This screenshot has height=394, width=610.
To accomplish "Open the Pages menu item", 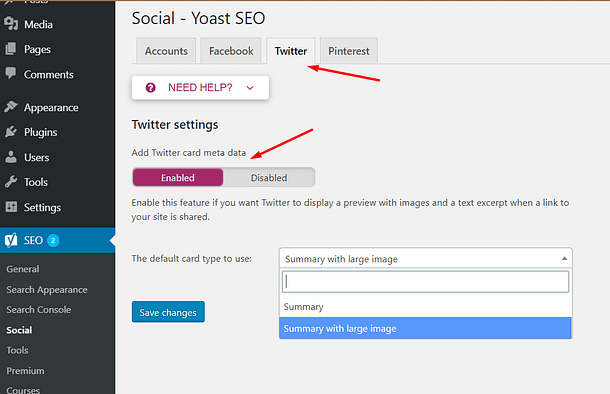I will click(58, 49).
